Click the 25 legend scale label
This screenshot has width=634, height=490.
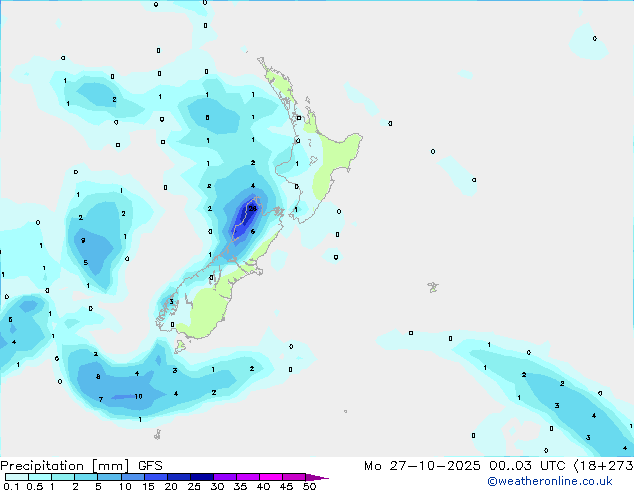[194, 486]
